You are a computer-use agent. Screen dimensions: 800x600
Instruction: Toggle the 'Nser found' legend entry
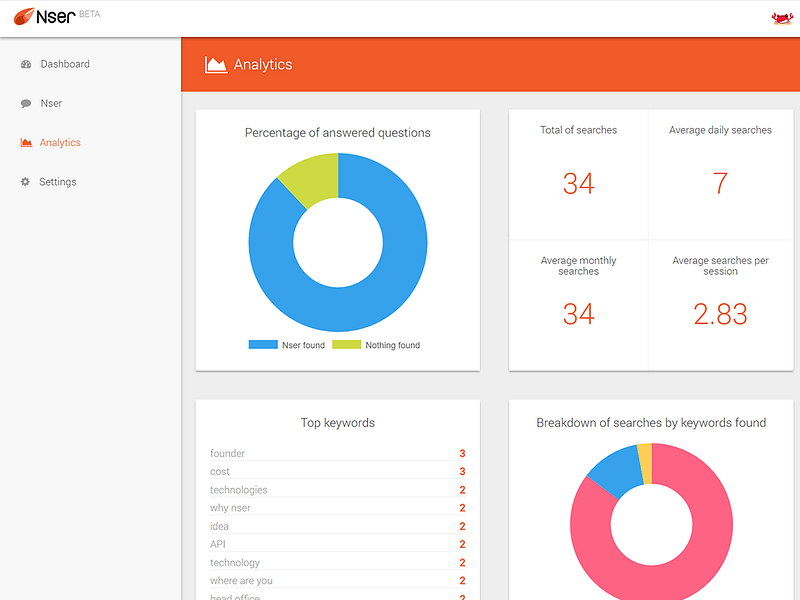point(287,345)
